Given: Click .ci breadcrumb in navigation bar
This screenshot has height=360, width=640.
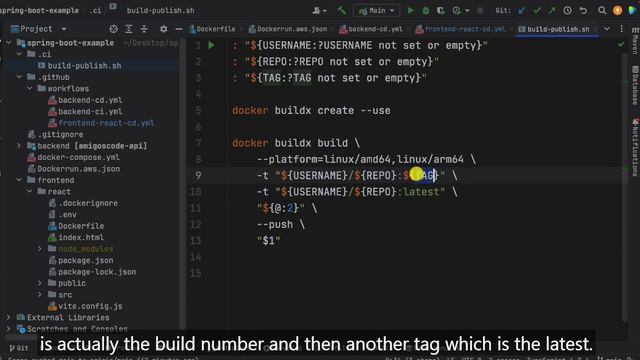Looking at the screenshot, I should [x=95, y=11].
